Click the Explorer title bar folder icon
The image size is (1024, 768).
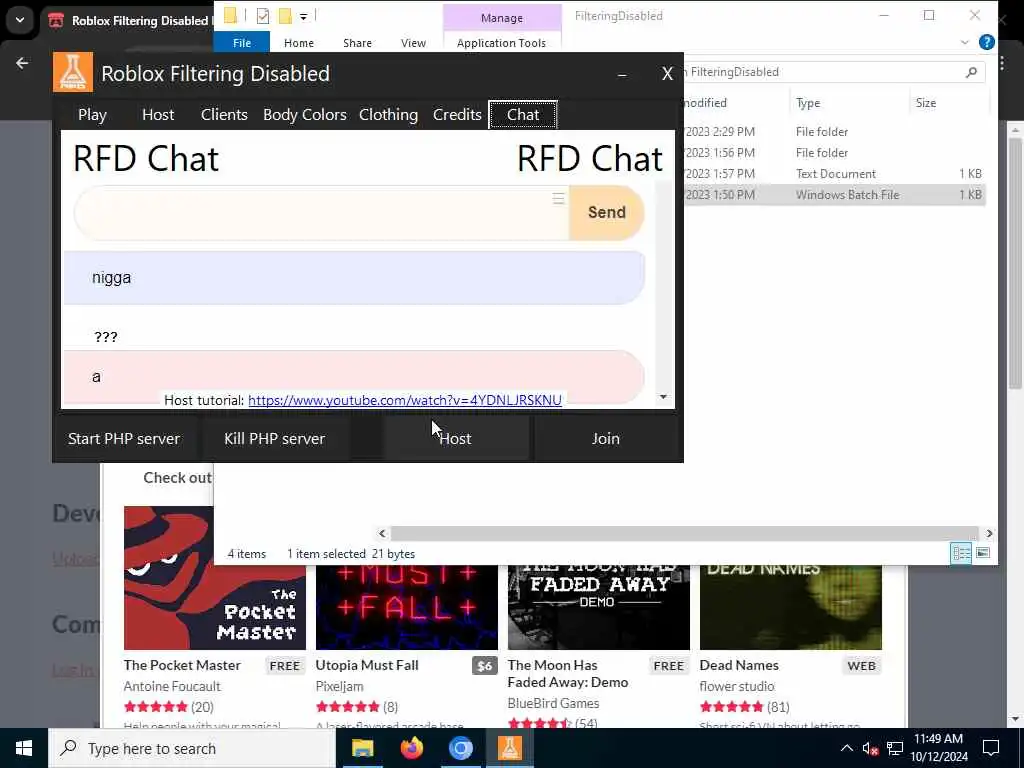pyautogui.click(x=231, y=15)
